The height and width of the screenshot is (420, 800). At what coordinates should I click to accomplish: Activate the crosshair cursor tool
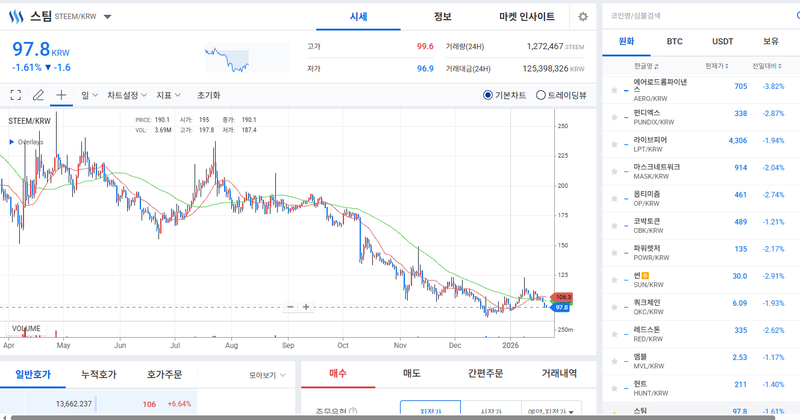tap(61, 95)
